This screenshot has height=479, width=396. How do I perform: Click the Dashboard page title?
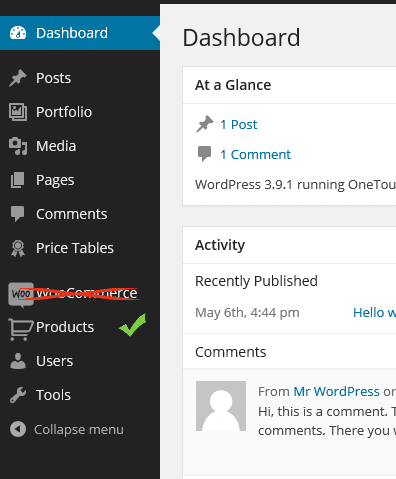pos(241,37)
